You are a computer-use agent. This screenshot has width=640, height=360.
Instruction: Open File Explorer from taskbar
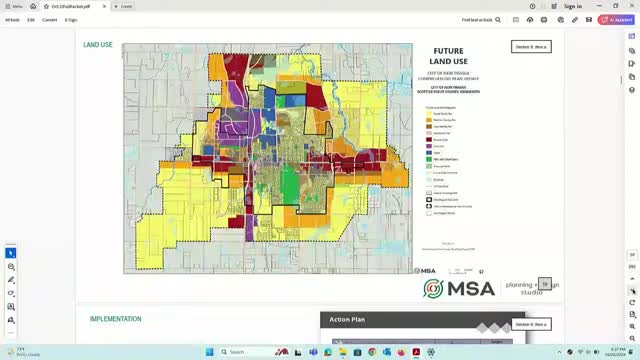point(342,352)
